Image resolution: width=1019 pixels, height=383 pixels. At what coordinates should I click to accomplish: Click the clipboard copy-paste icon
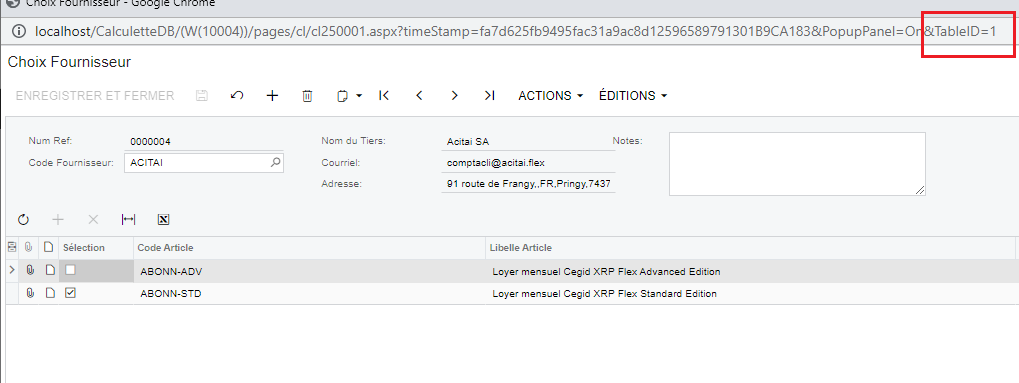pyautogui.click(x=342, y=96)
